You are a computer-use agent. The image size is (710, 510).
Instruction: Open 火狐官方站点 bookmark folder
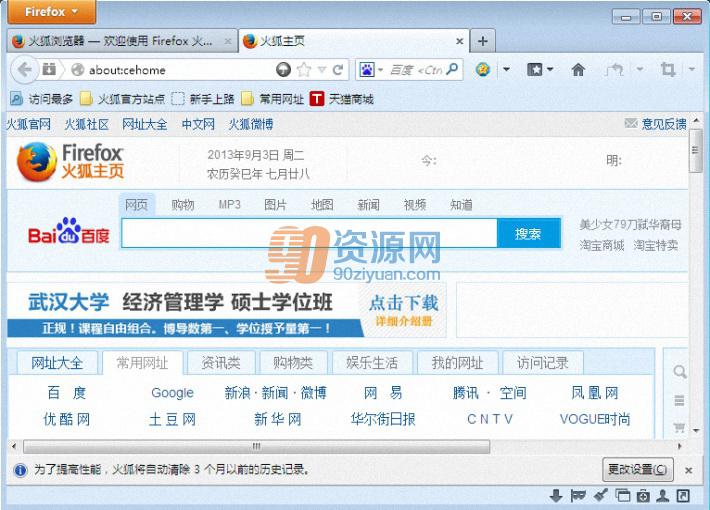[122, 99]
